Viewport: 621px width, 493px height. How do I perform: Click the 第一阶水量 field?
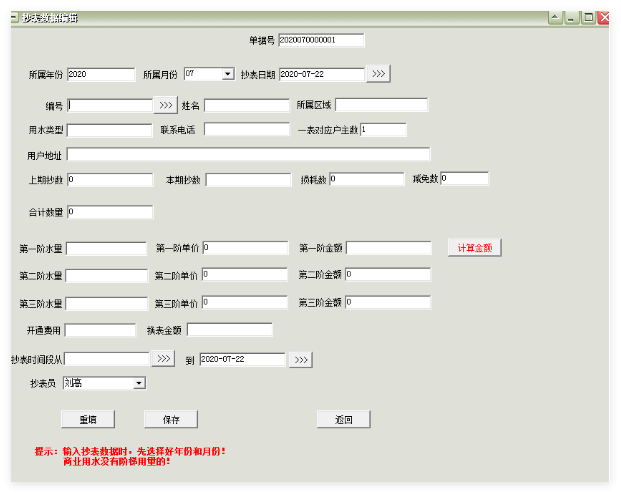pos(106,248)
